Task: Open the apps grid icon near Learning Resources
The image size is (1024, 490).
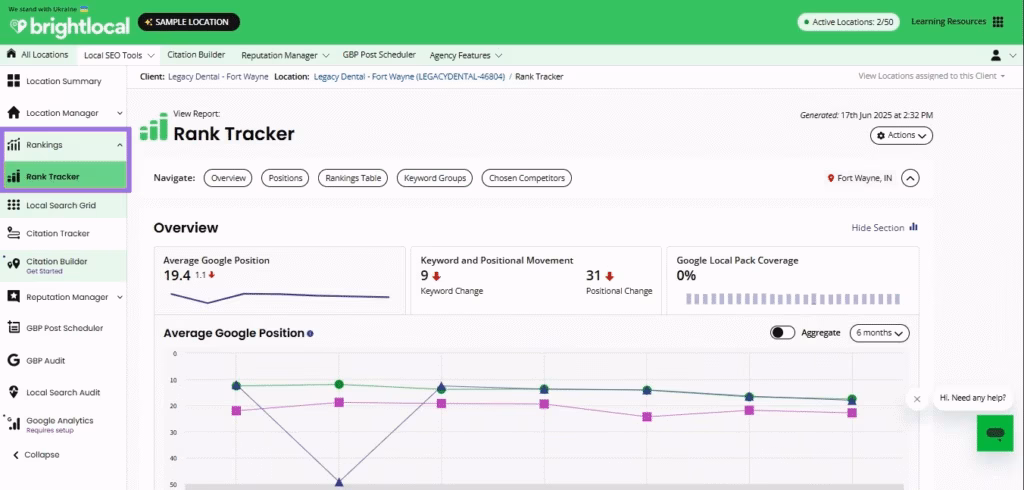Action: coord(997,22)
